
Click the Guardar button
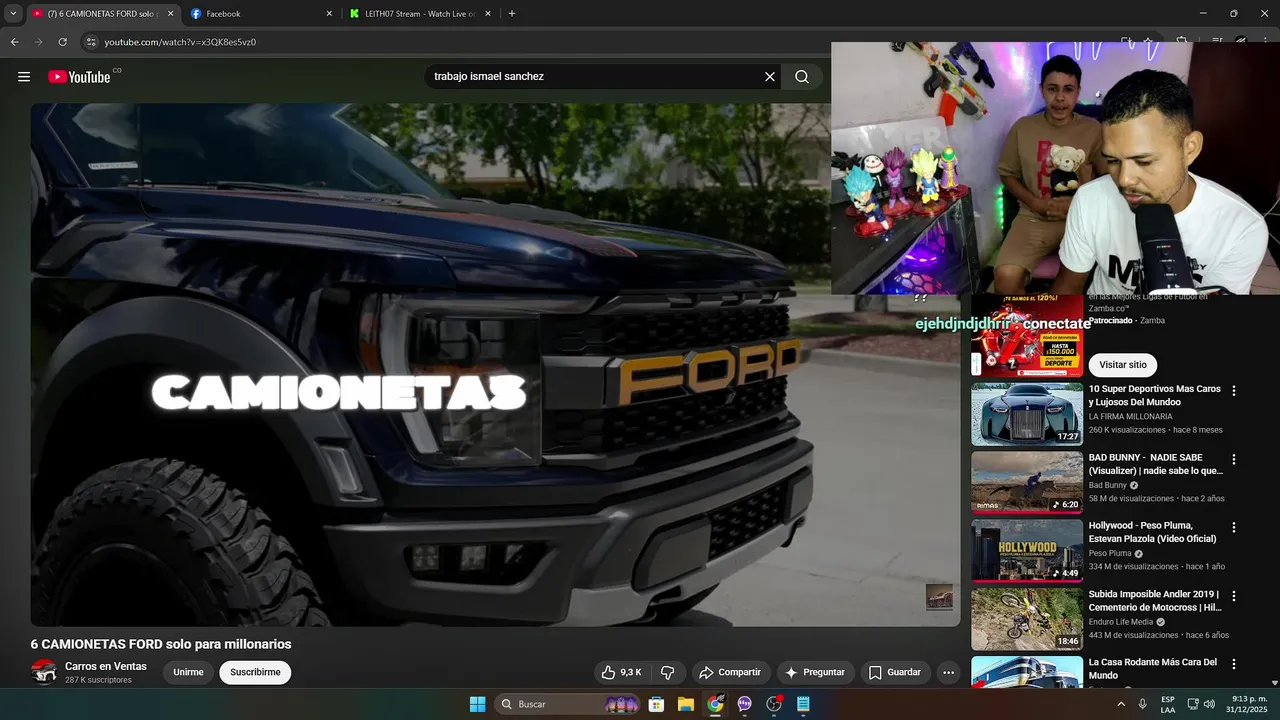pos(894,672)
